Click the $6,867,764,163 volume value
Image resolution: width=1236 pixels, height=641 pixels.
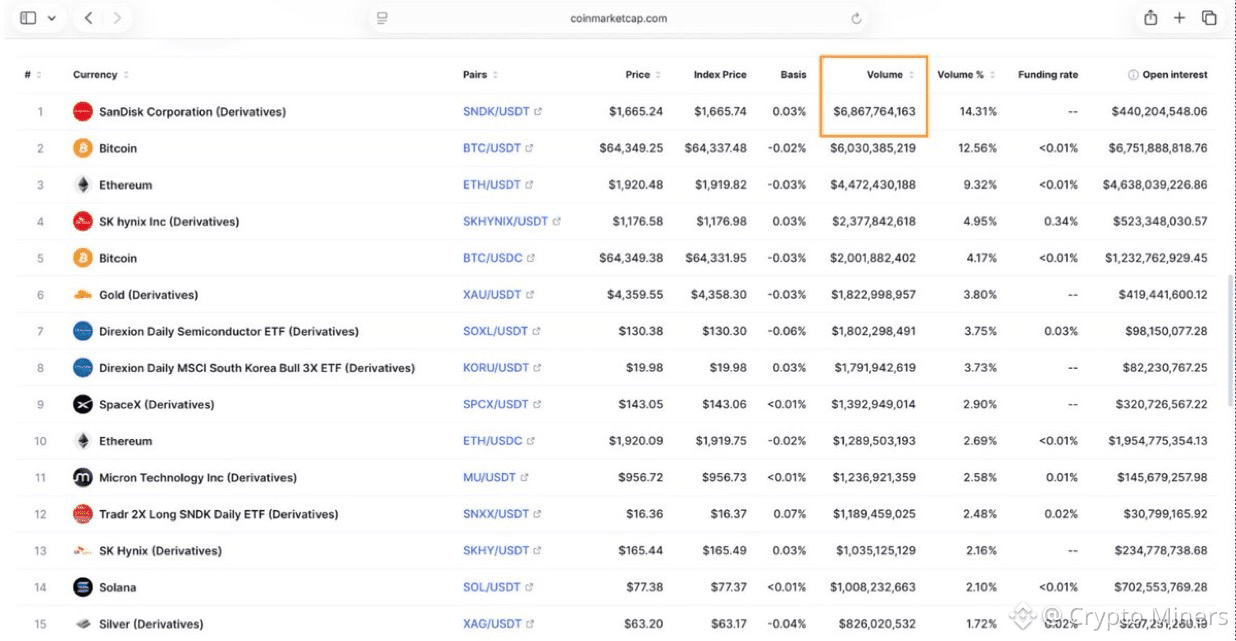point(874,112)
